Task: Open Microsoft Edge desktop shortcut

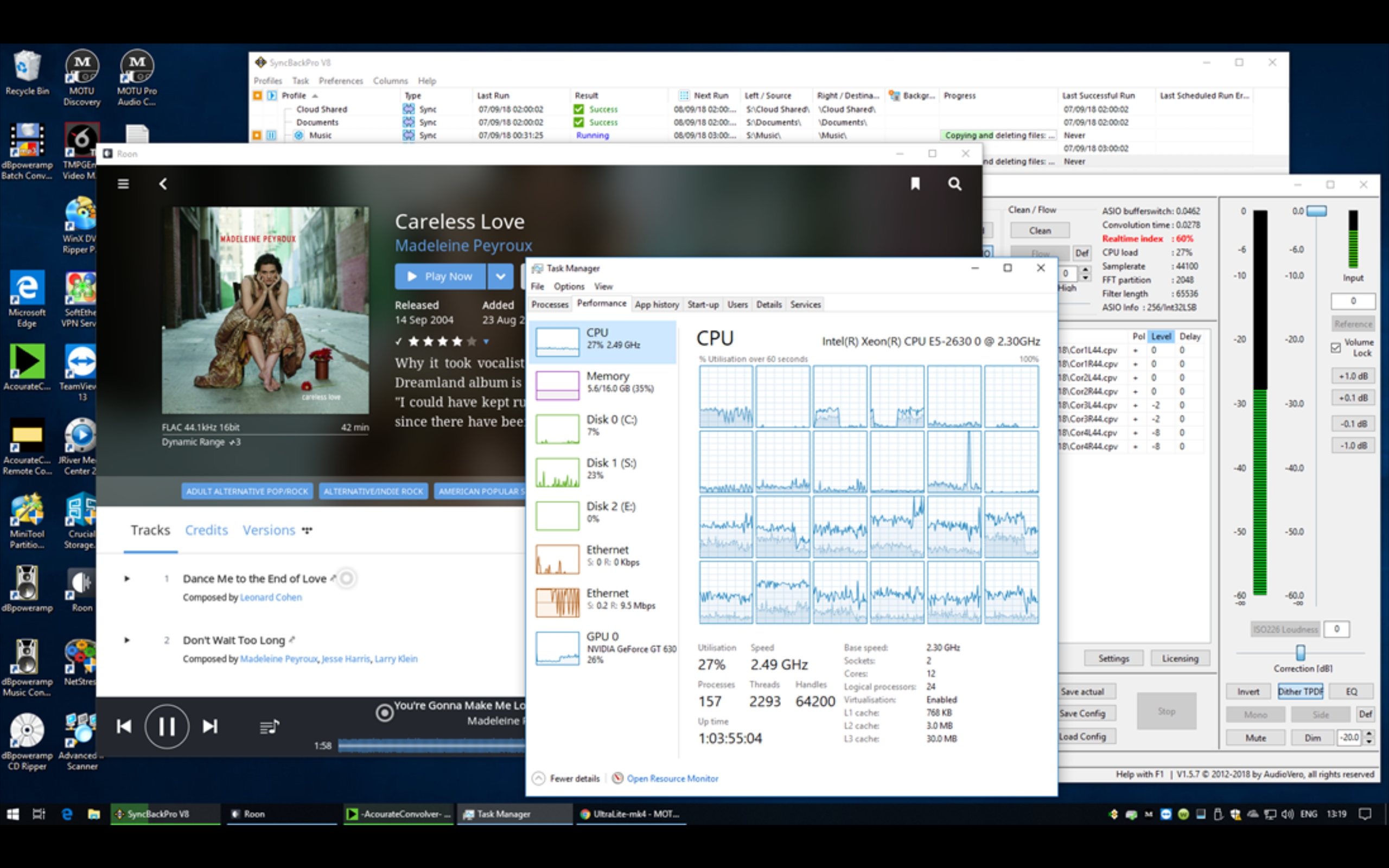Action: coord(27,298)
